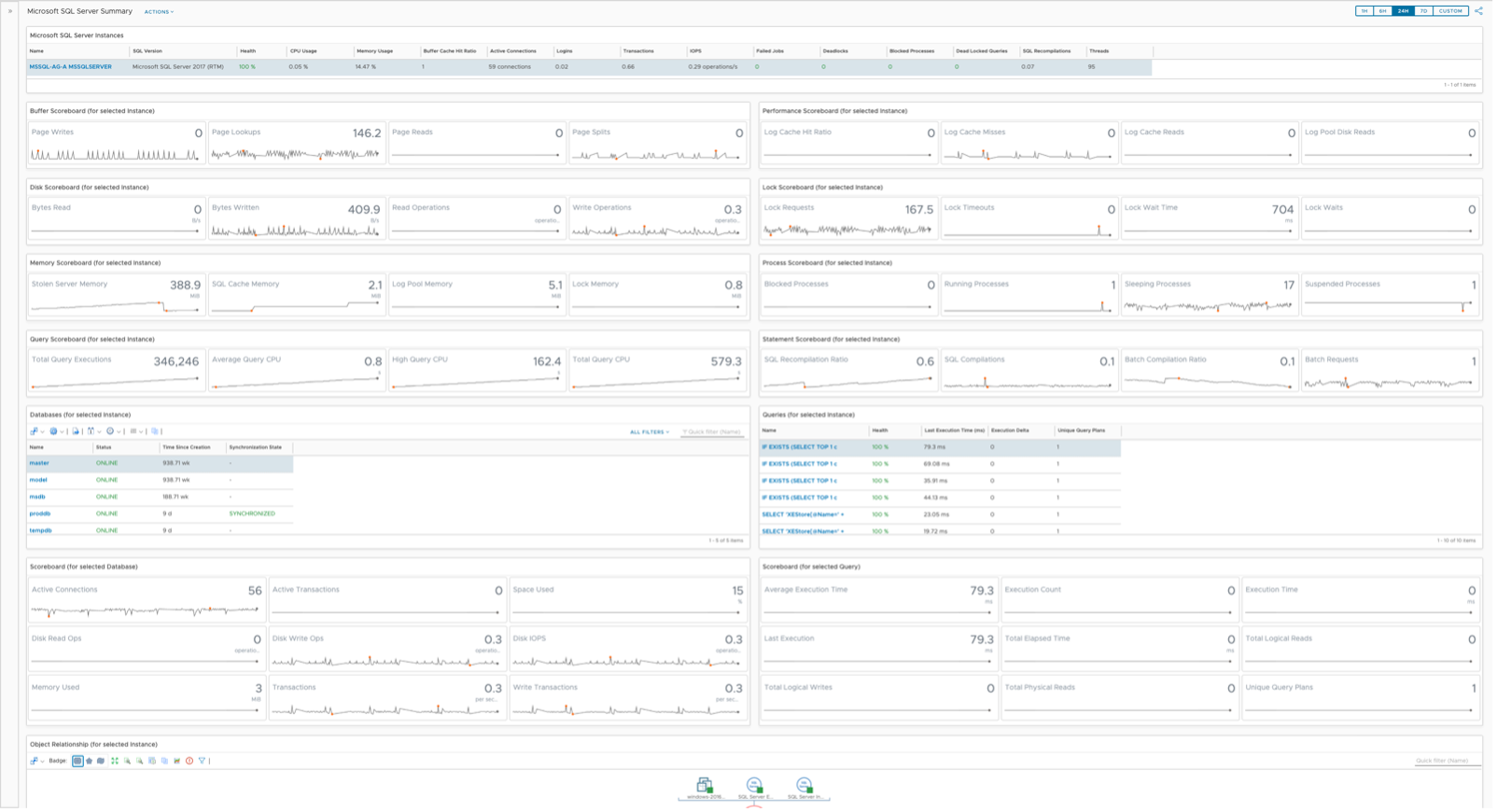1497x812 pixels.
Task: Open the ACTIONS dropdown menu
Action: point(159,12)
